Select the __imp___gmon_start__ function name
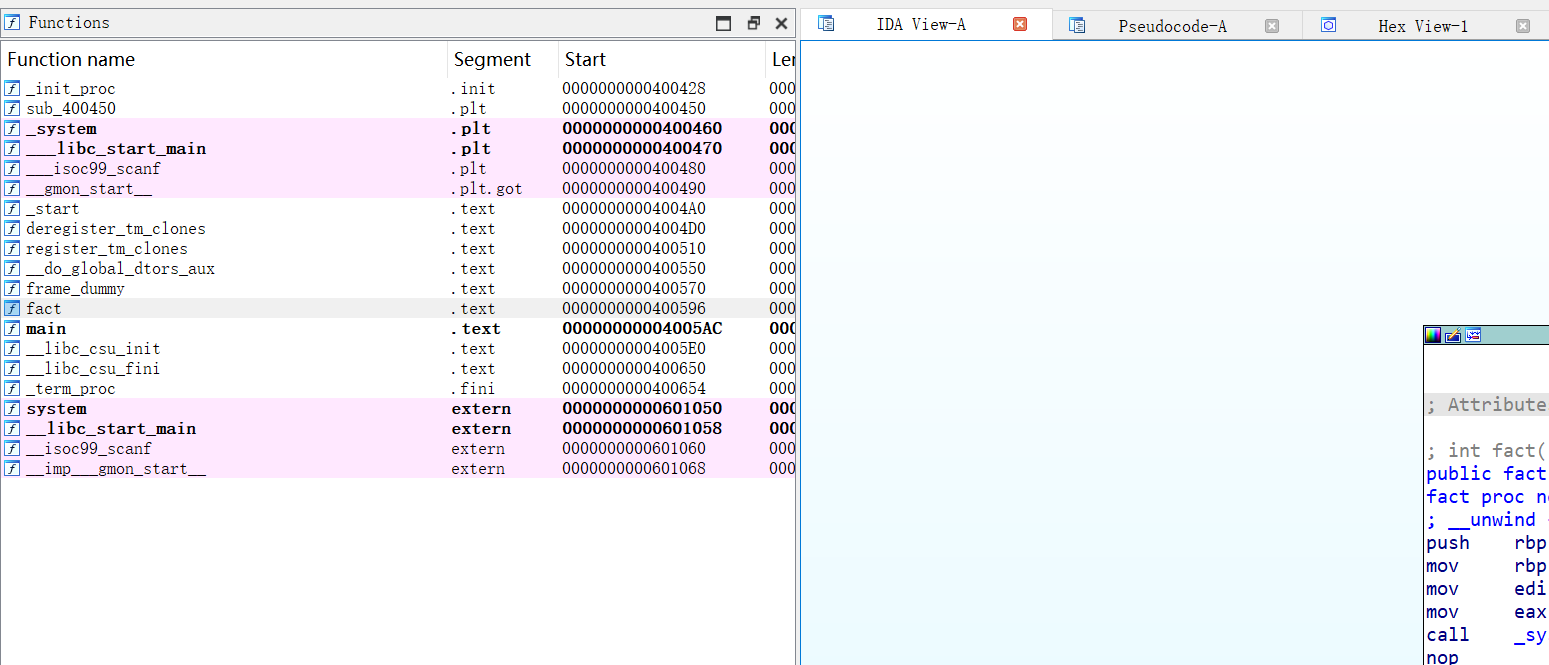This screenshot has height=665, width=1549. point(116,469)
